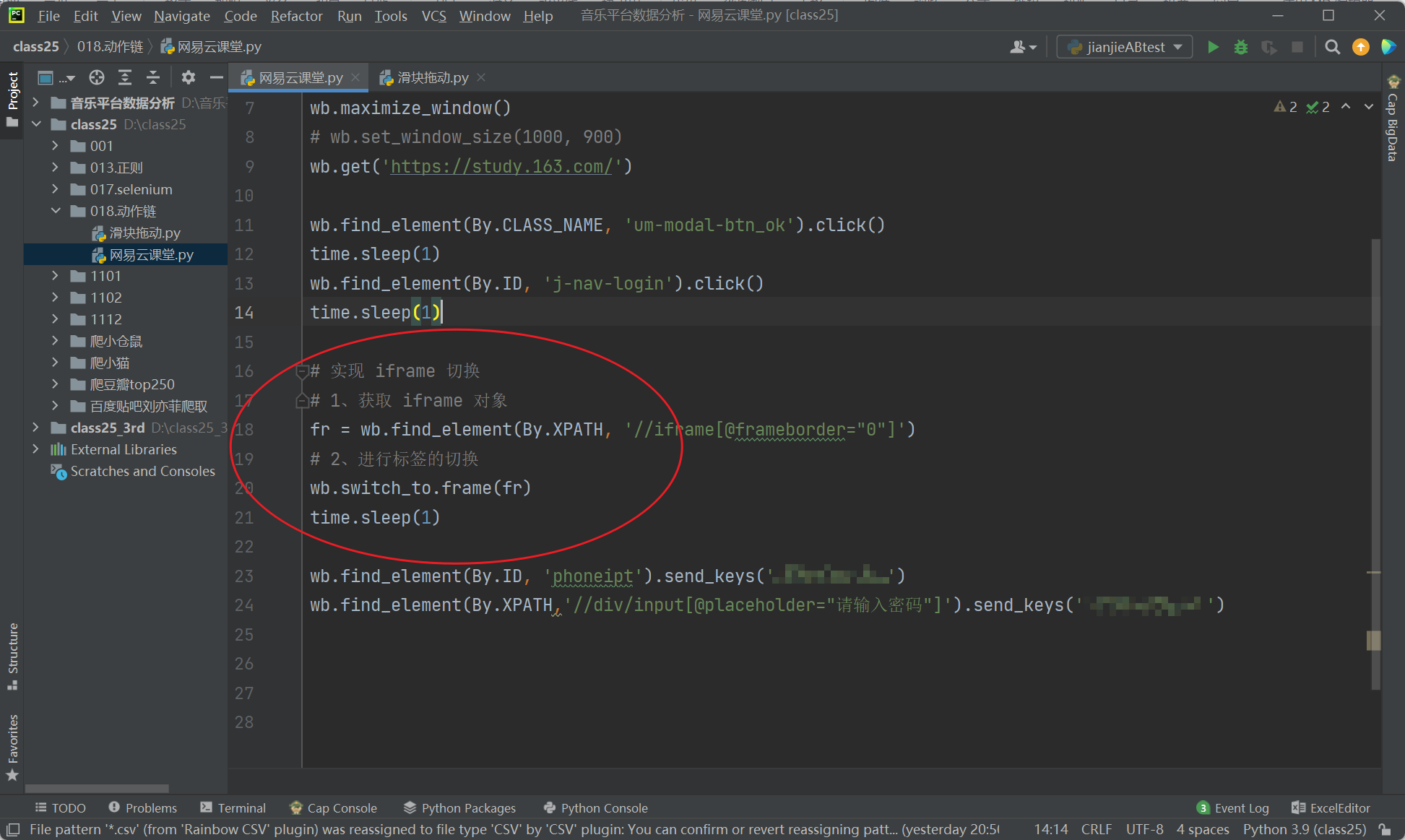Open Project panel settings gear
The height and width of the screenshot is (840, 1405).
(189, 77)
